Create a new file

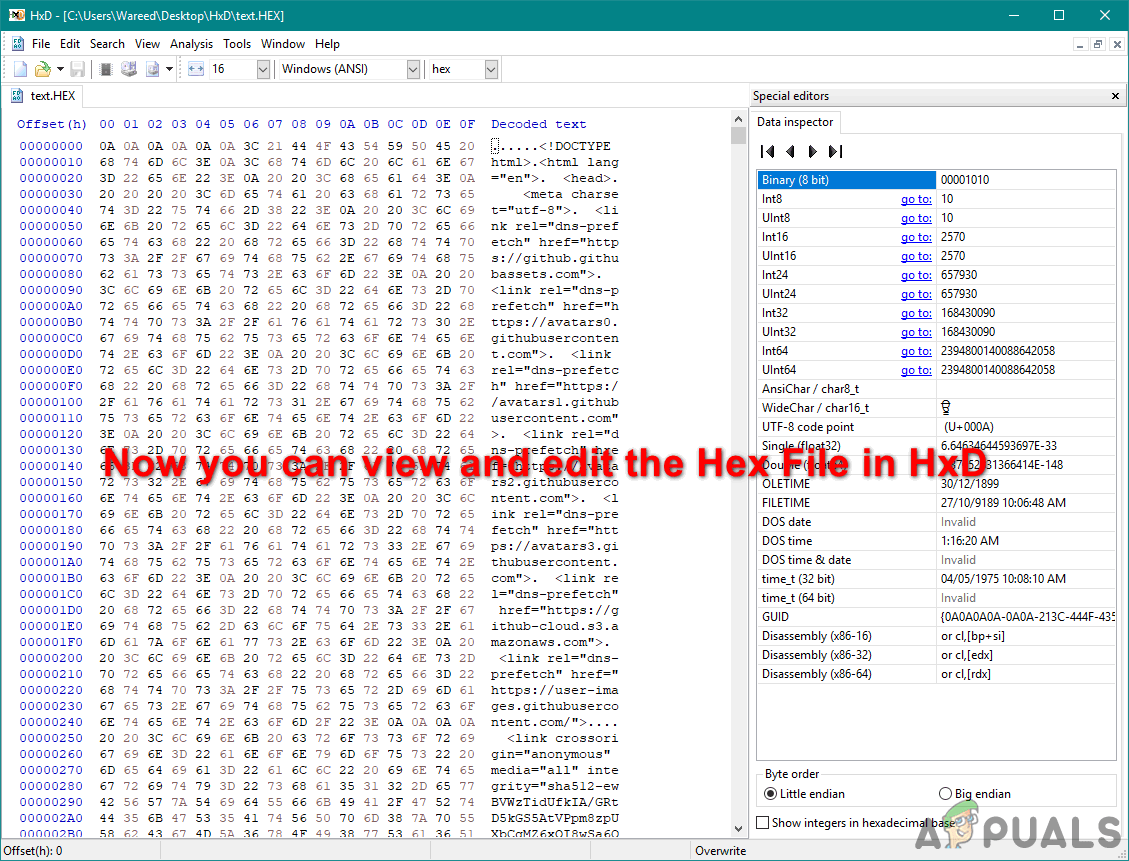point(20,68)
